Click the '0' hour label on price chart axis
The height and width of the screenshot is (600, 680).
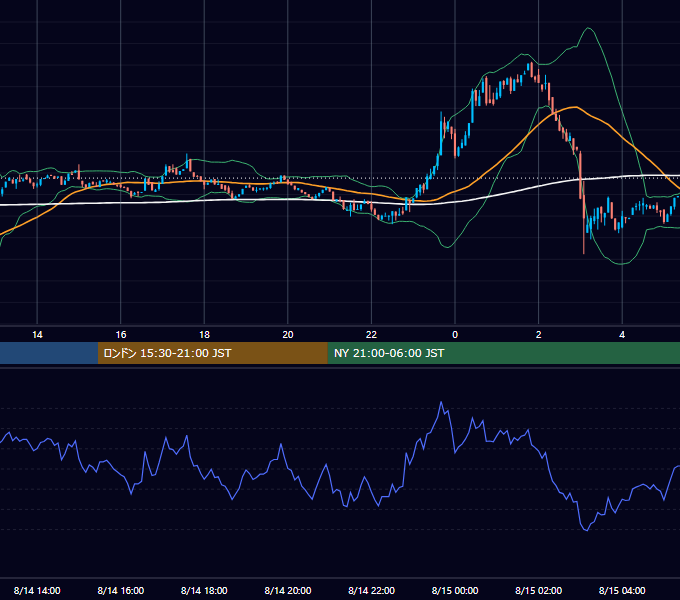[x=455, y=335]
